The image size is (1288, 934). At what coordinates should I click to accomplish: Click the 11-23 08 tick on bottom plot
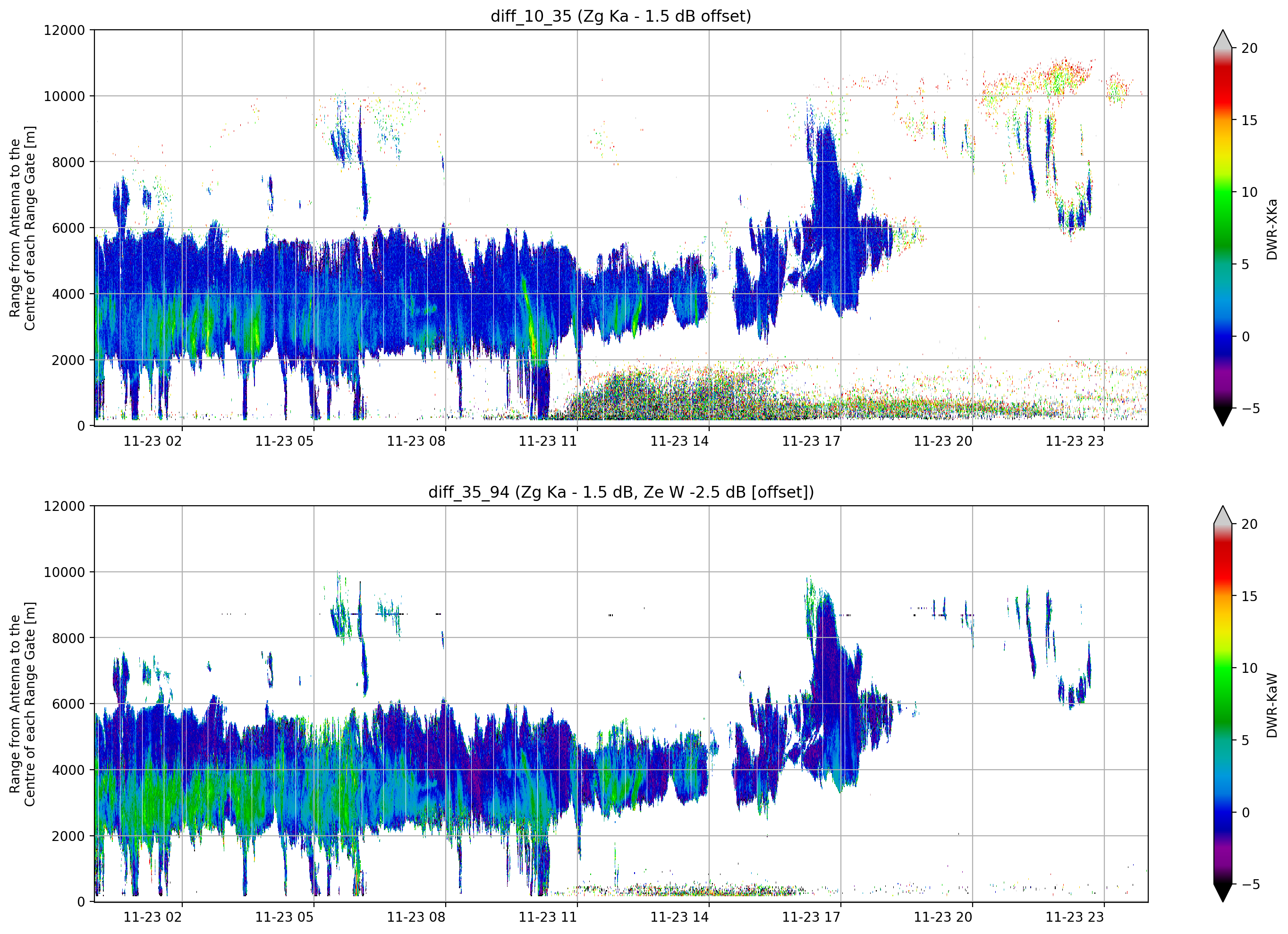pos(416,917)
